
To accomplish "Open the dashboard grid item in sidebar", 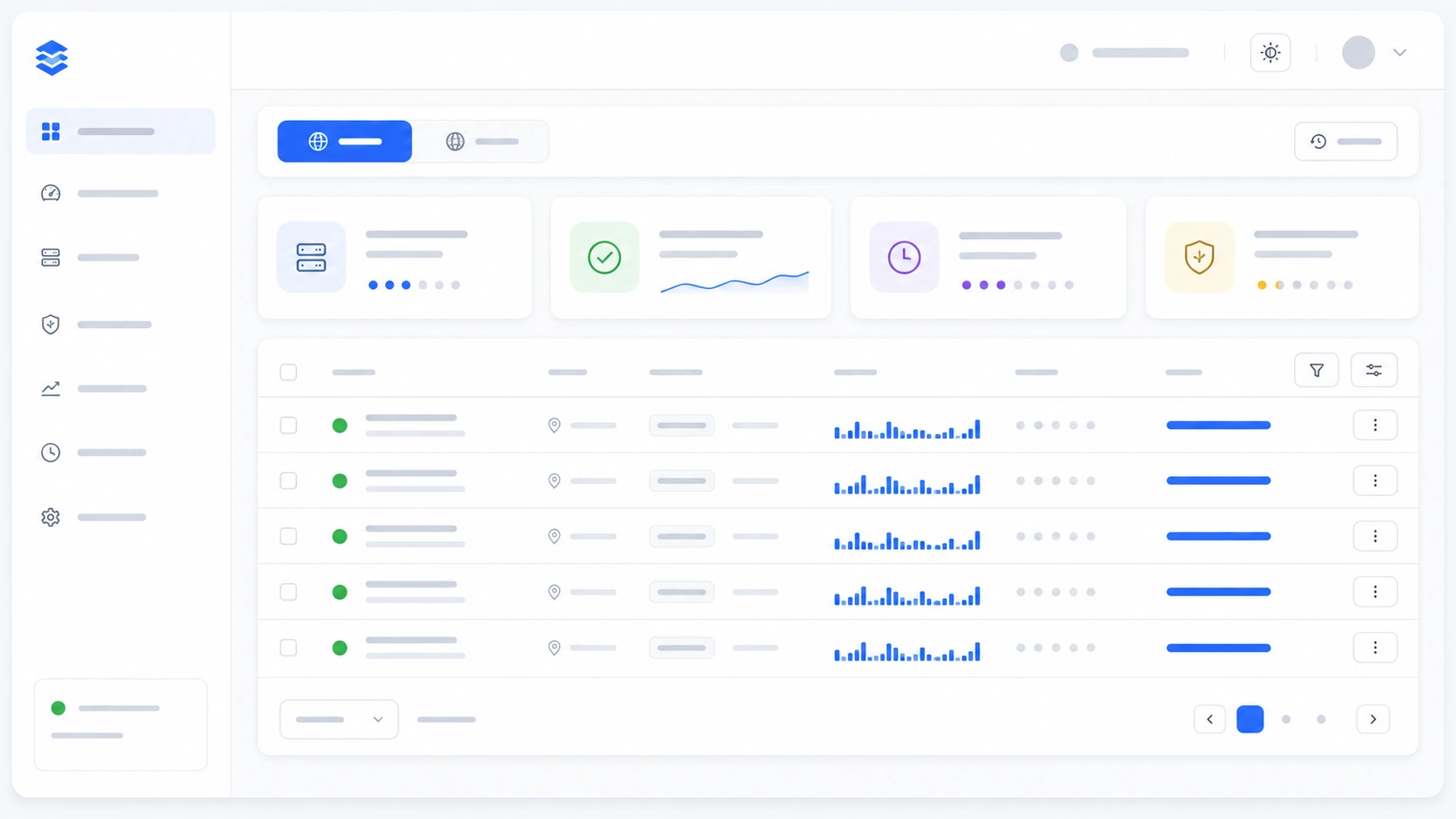I will click(x=120, y=131).
